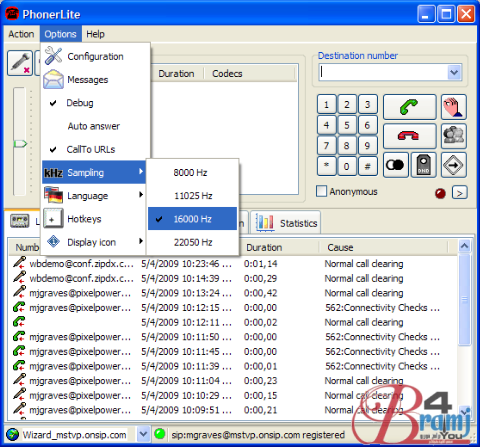Click dial pad key 0
480x447 pixels.
[x=347, y=166]
